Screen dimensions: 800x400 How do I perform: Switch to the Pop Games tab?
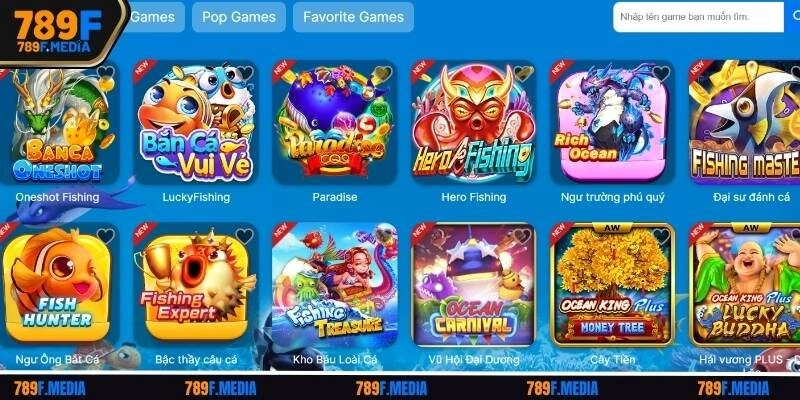point(239,17)
